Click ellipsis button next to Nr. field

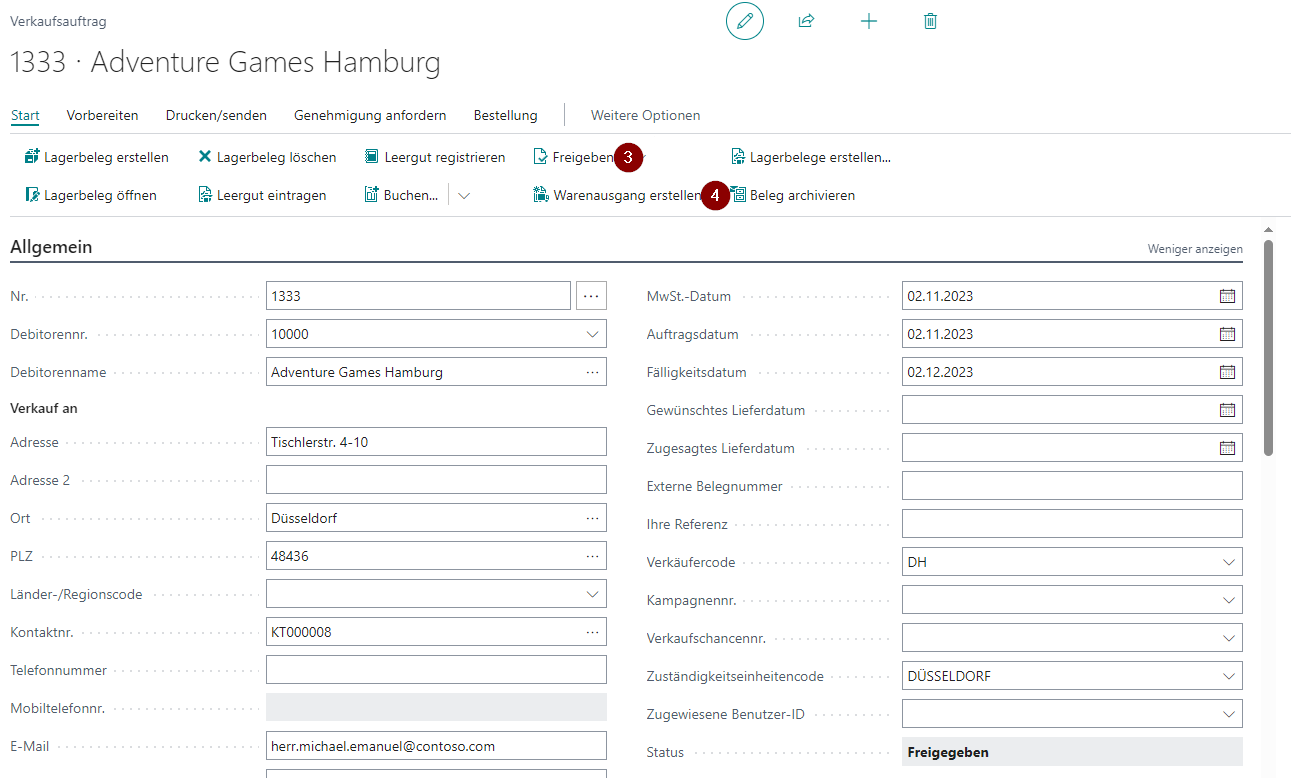592,296
